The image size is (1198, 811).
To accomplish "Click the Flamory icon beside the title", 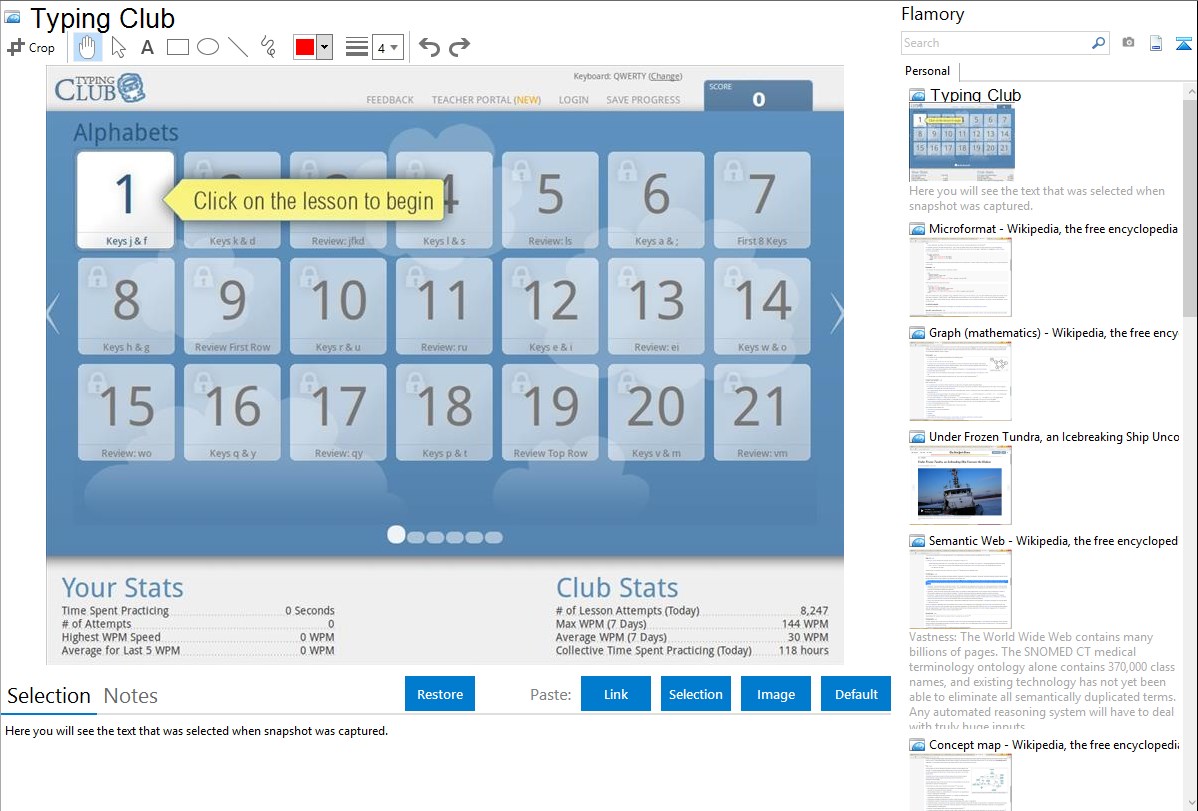I will tap(12, 17).
